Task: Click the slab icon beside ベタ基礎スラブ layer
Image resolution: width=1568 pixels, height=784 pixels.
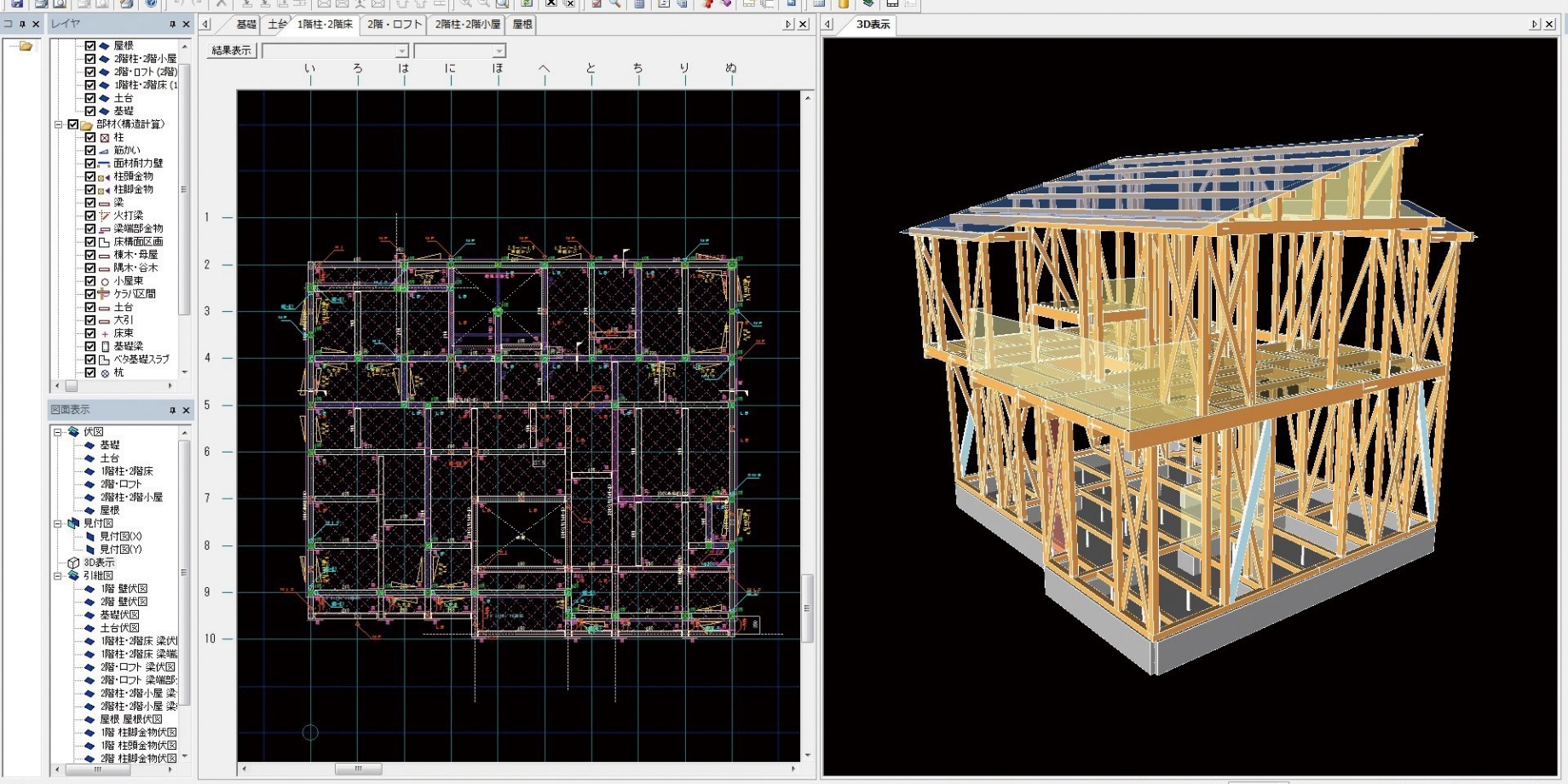Action: (105, 360)
